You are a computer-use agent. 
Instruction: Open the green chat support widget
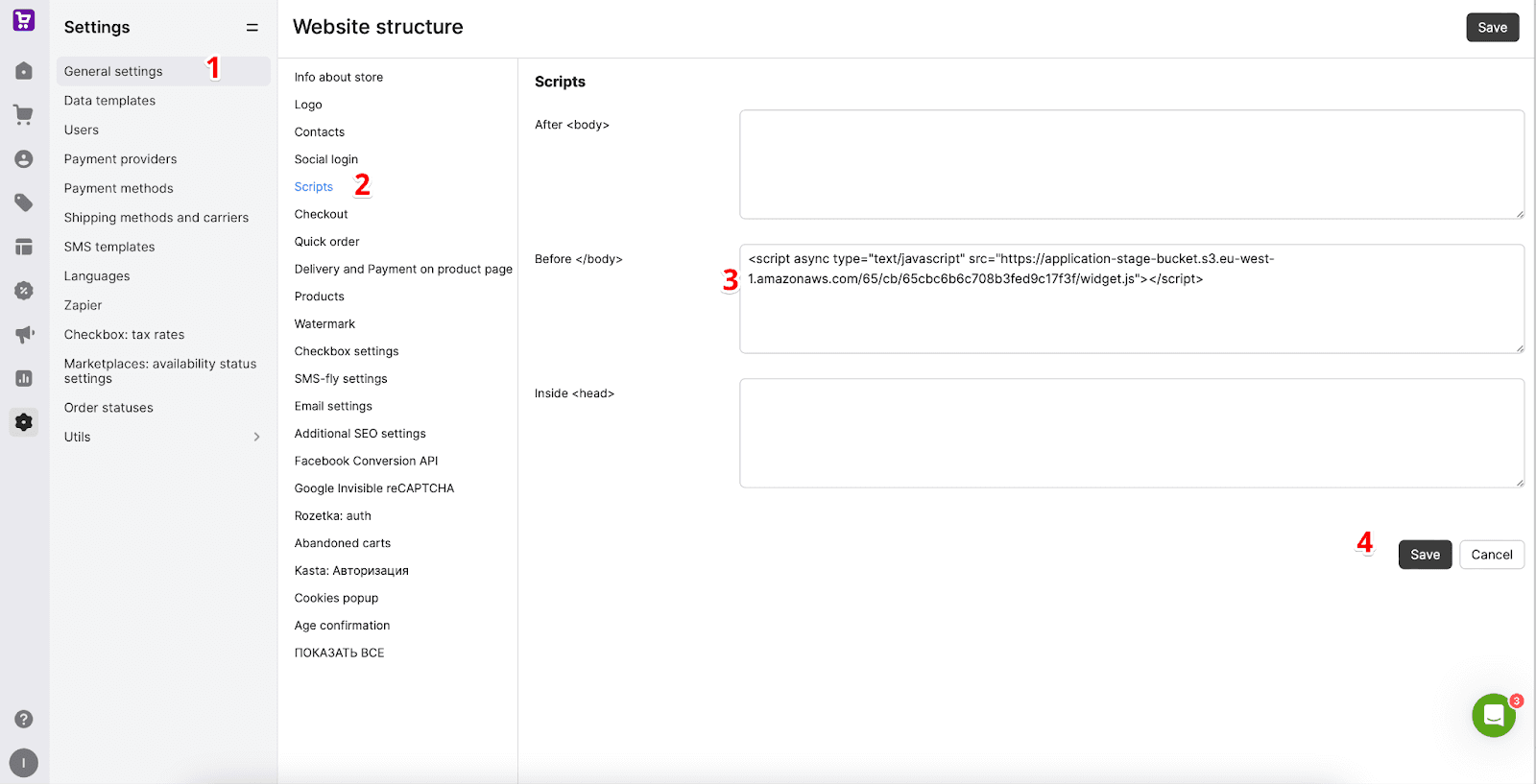pyautogui.click(x=1493, y=716)
